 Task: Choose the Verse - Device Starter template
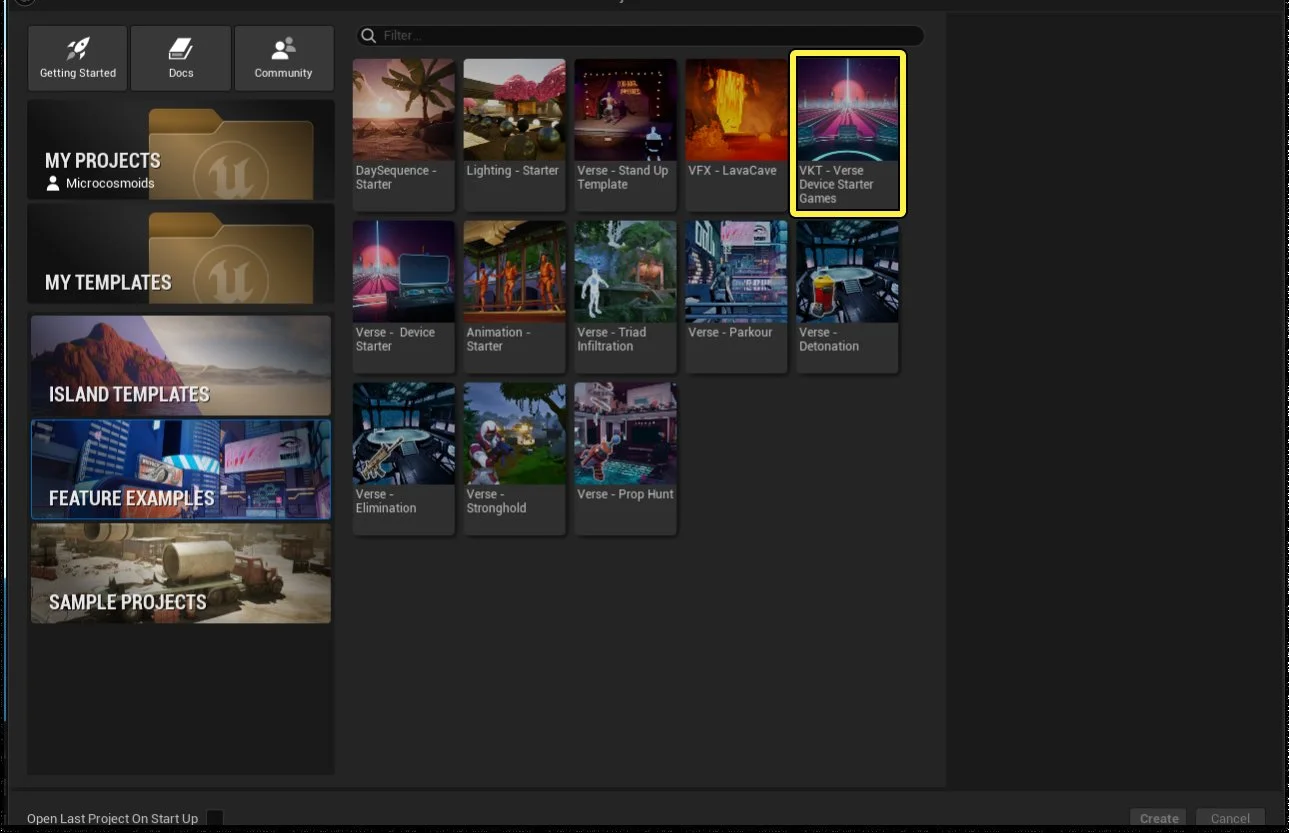point(404,297)
